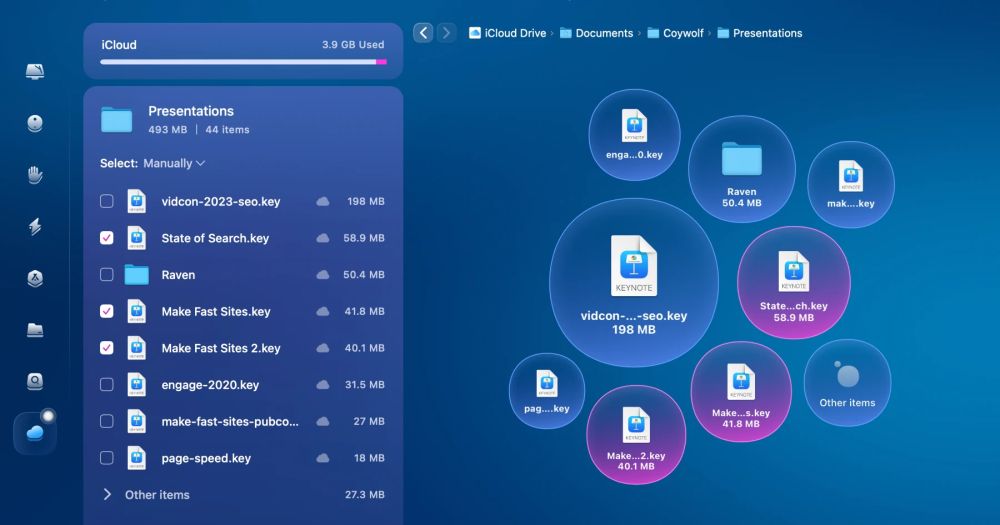Go to iCloud Drive in the breadcrumb path
The image size is (1000, 525).
pos(515,33)
